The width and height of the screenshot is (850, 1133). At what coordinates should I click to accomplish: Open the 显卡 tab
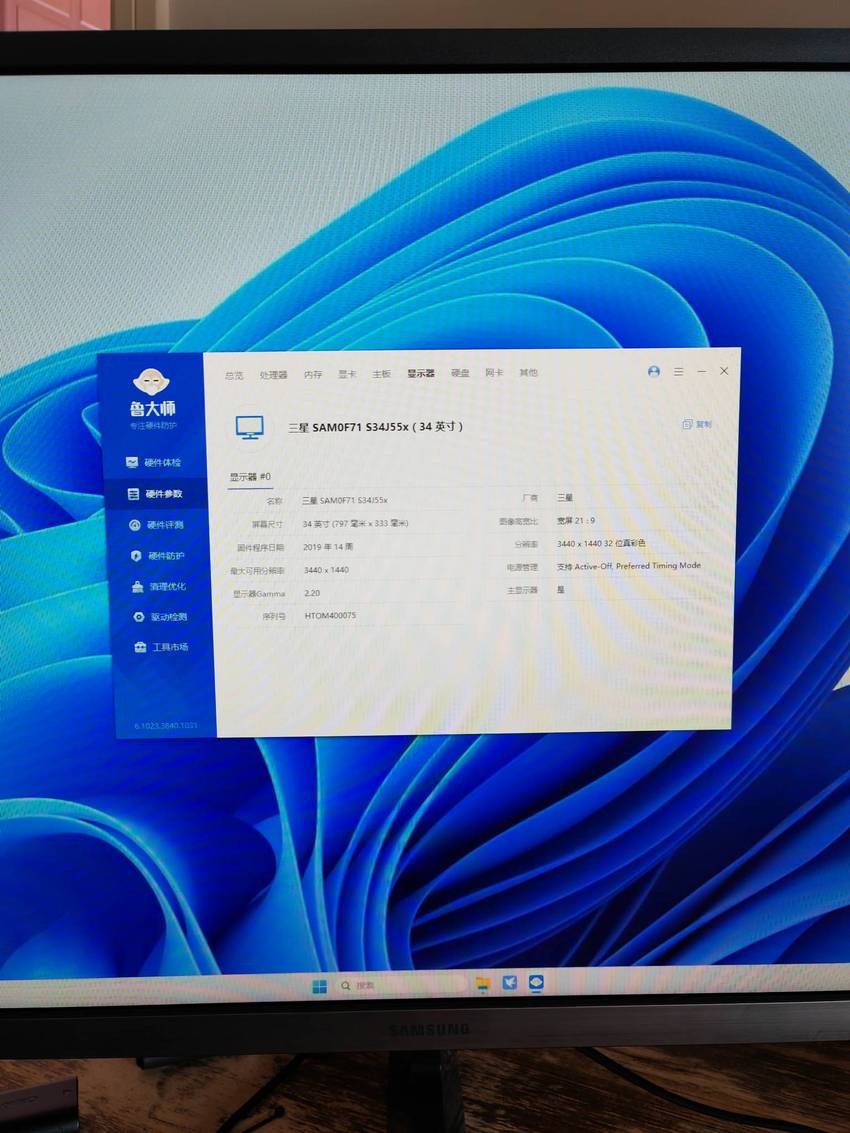coord(347,374)
